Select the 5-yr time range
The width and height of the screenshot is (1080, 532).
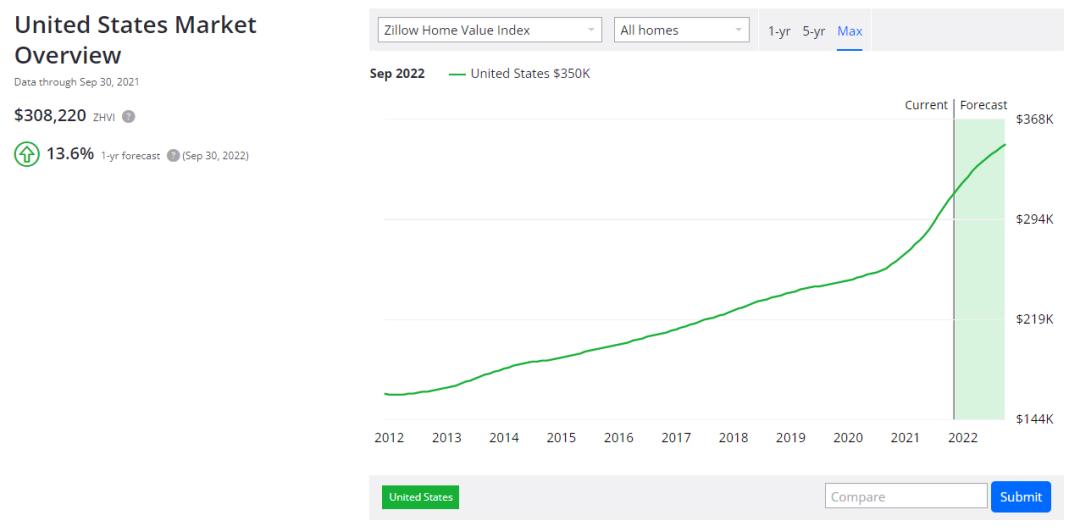point(813,31)
